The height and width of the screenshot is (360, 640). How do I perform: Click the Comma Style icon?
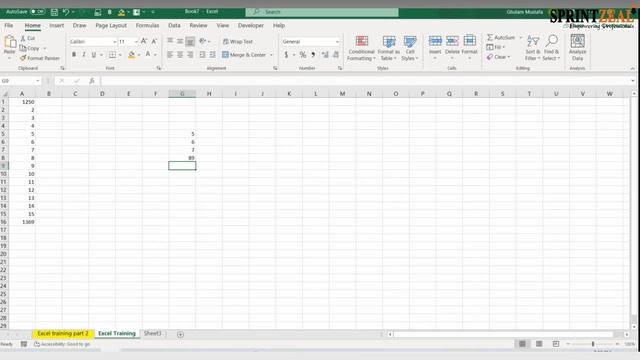(x=313, y=54)
